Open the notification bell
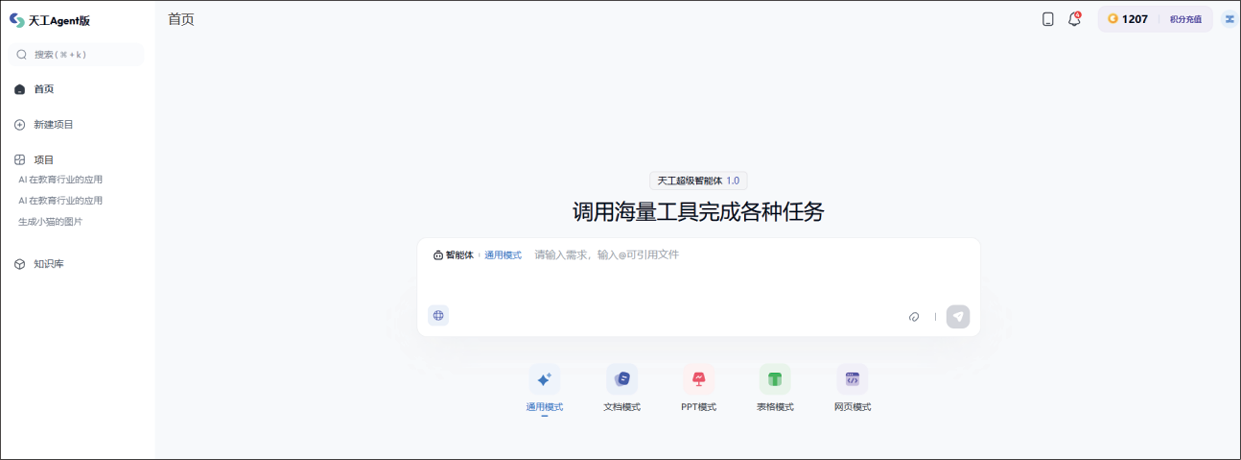Image resolution: width=1241 pixels, height=460 pixels. click(1075, 19)
